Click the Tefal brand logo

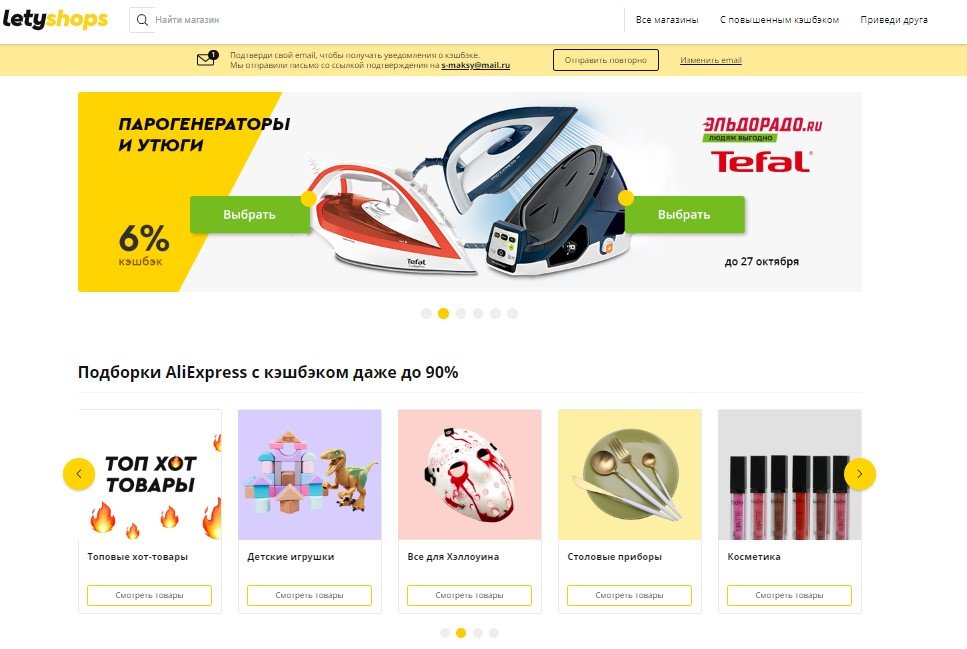(x=761, y=161)
